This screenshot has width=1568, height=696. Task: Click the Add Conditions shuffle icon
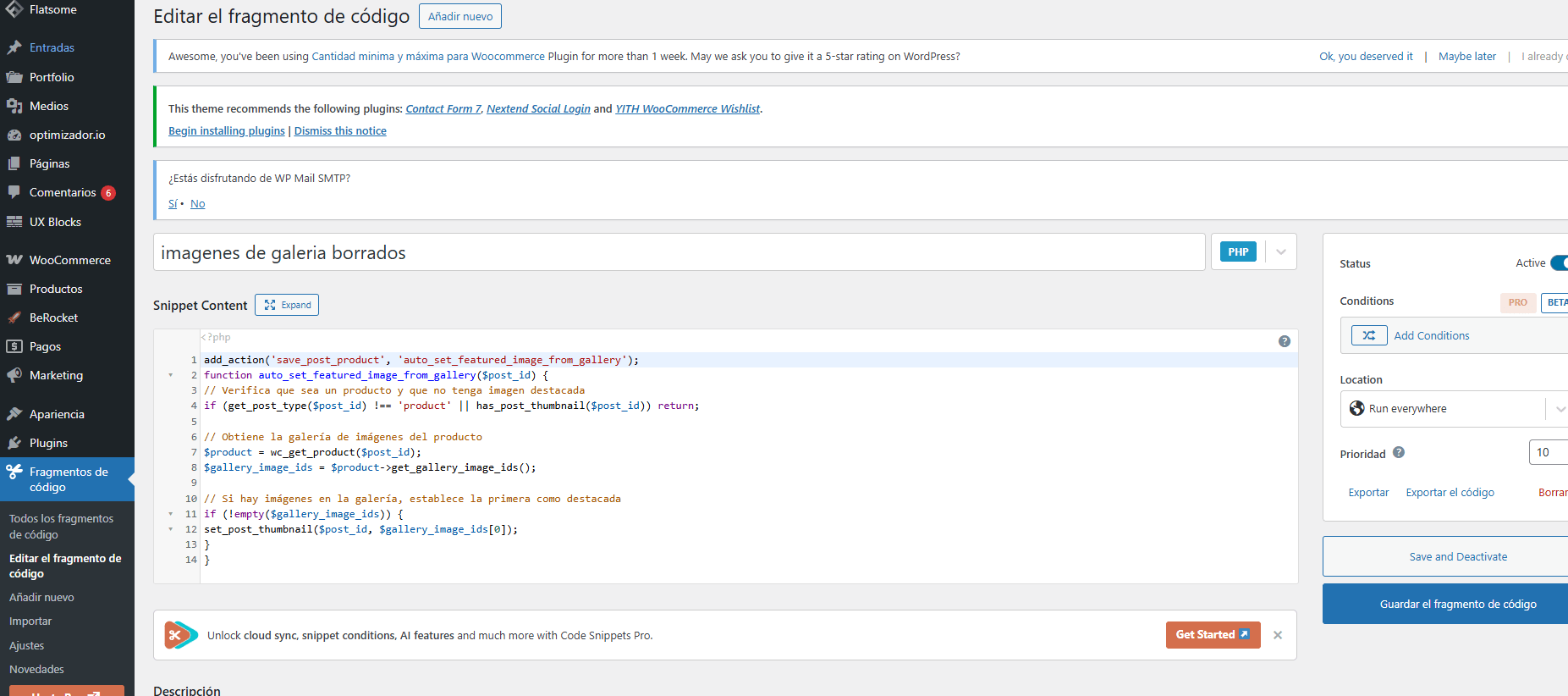1368,335
